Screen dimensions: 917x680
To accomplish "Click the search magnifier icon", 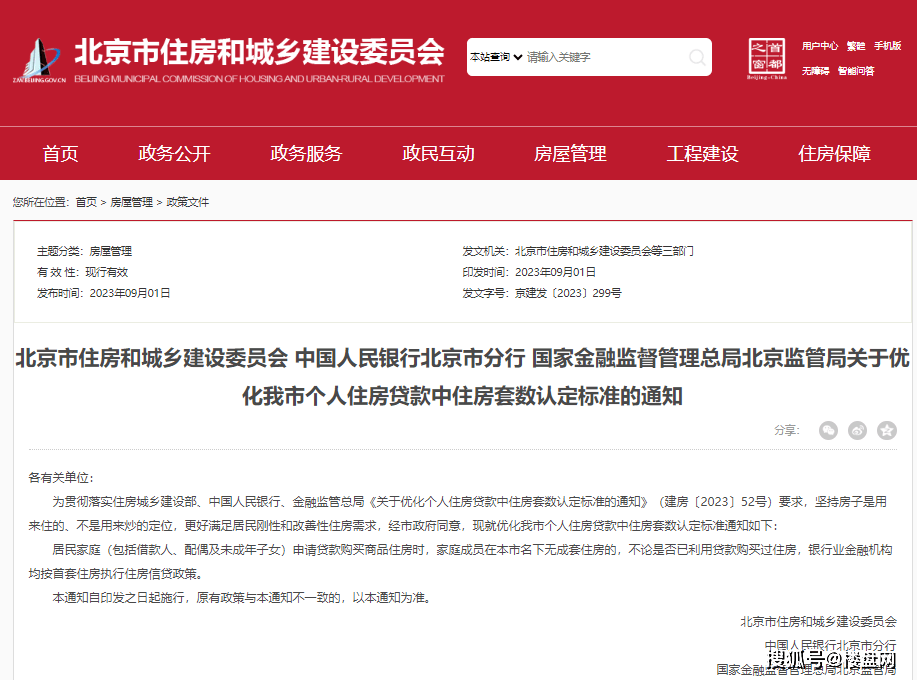I will tap(696, 57).
